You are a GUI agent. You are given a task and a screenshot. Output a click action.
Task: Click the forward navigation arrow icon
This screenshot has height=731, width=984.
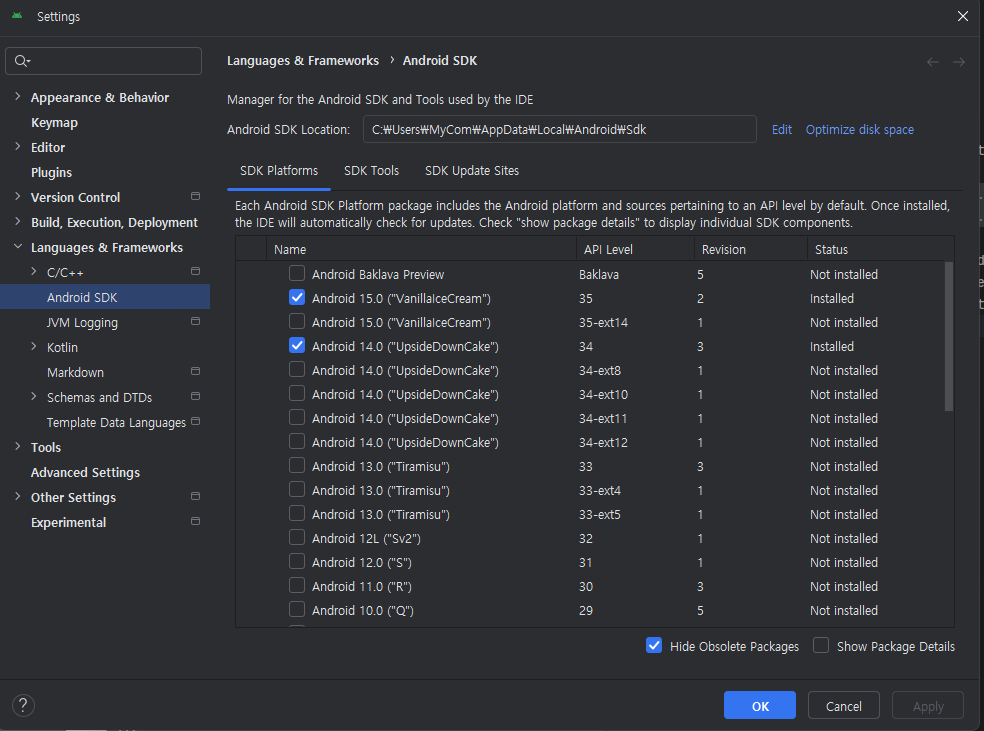(959, 61)
